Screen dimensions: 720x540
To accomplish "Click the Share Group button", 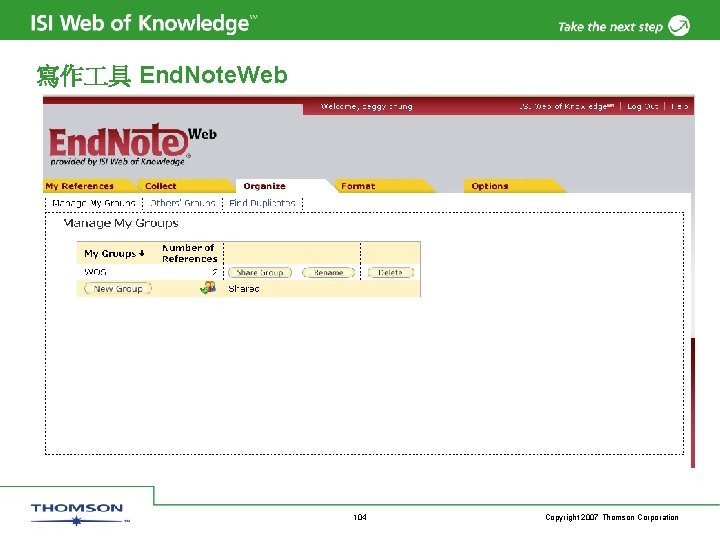I will [x=260, y=273].
